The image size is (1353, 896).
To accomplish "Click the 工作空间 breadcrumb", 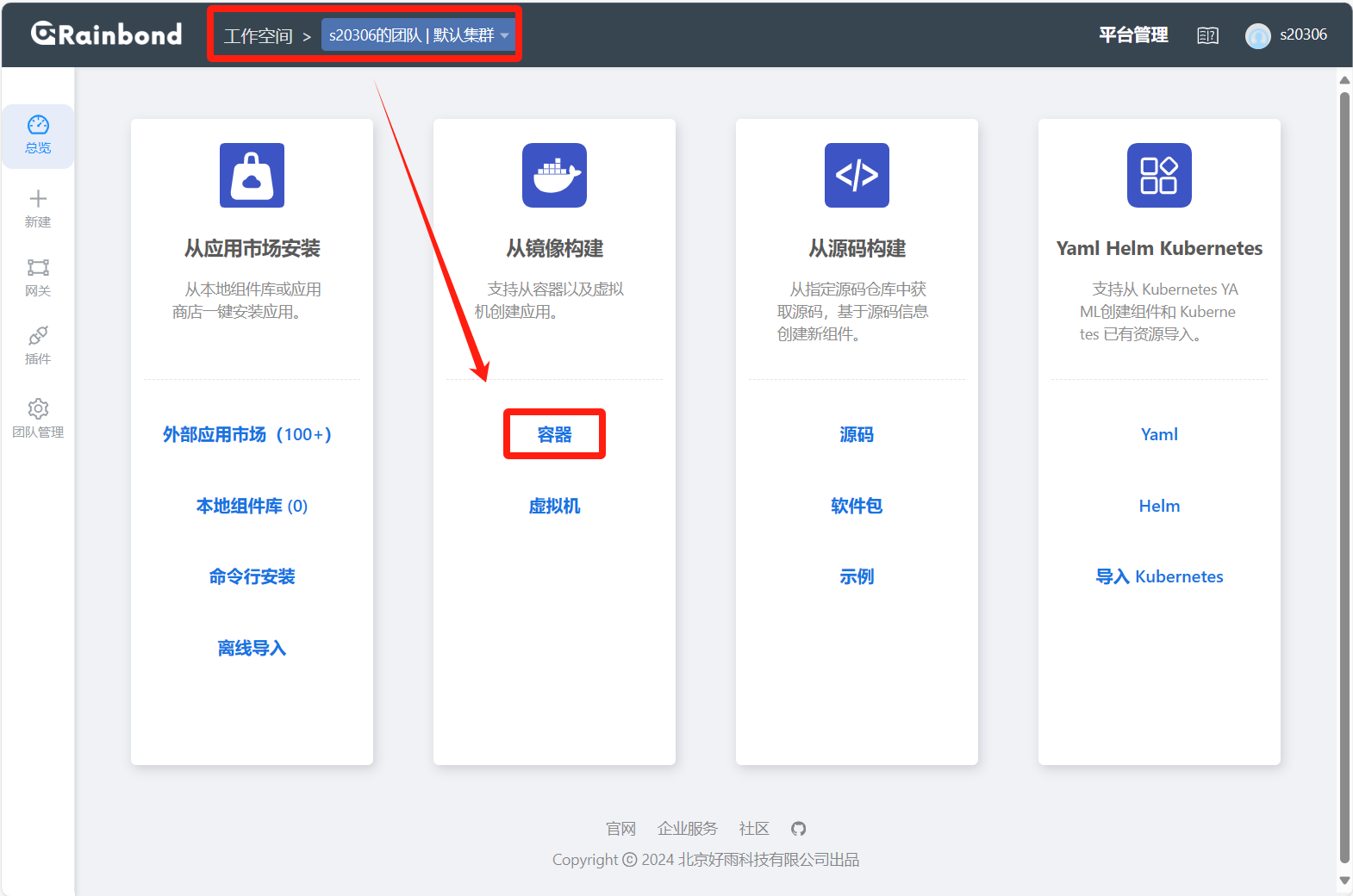I will click(x=258, y=36).
